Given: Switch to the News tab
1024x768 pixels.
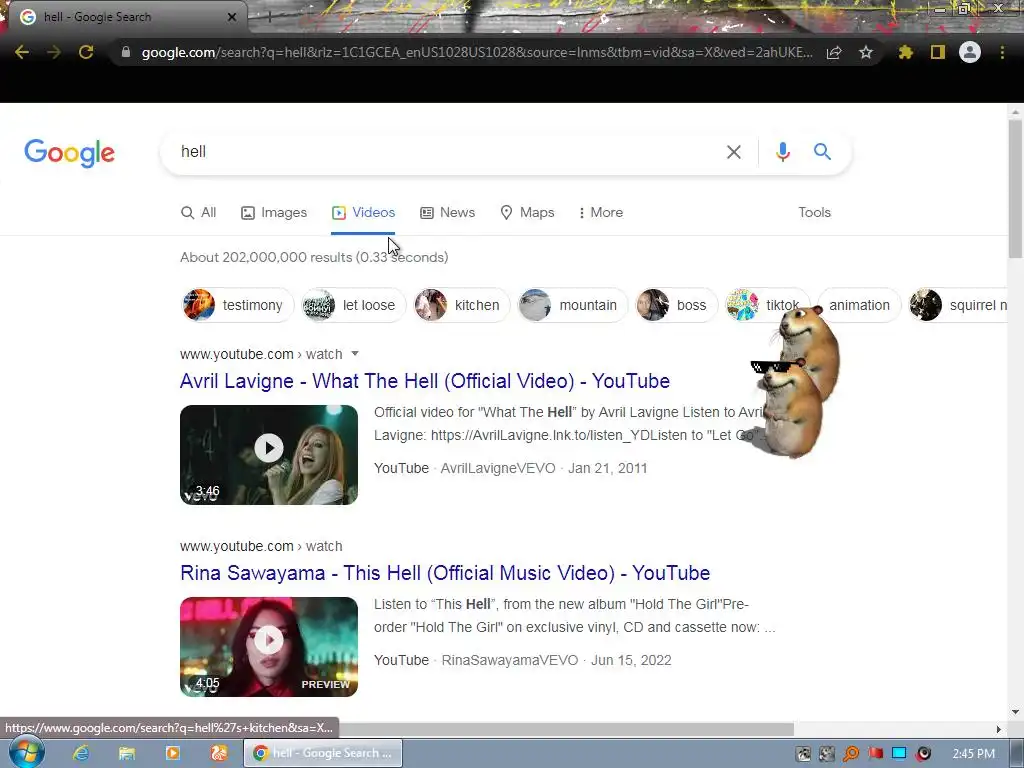Looking at the screenshot, I should click(x=447, y=212).
